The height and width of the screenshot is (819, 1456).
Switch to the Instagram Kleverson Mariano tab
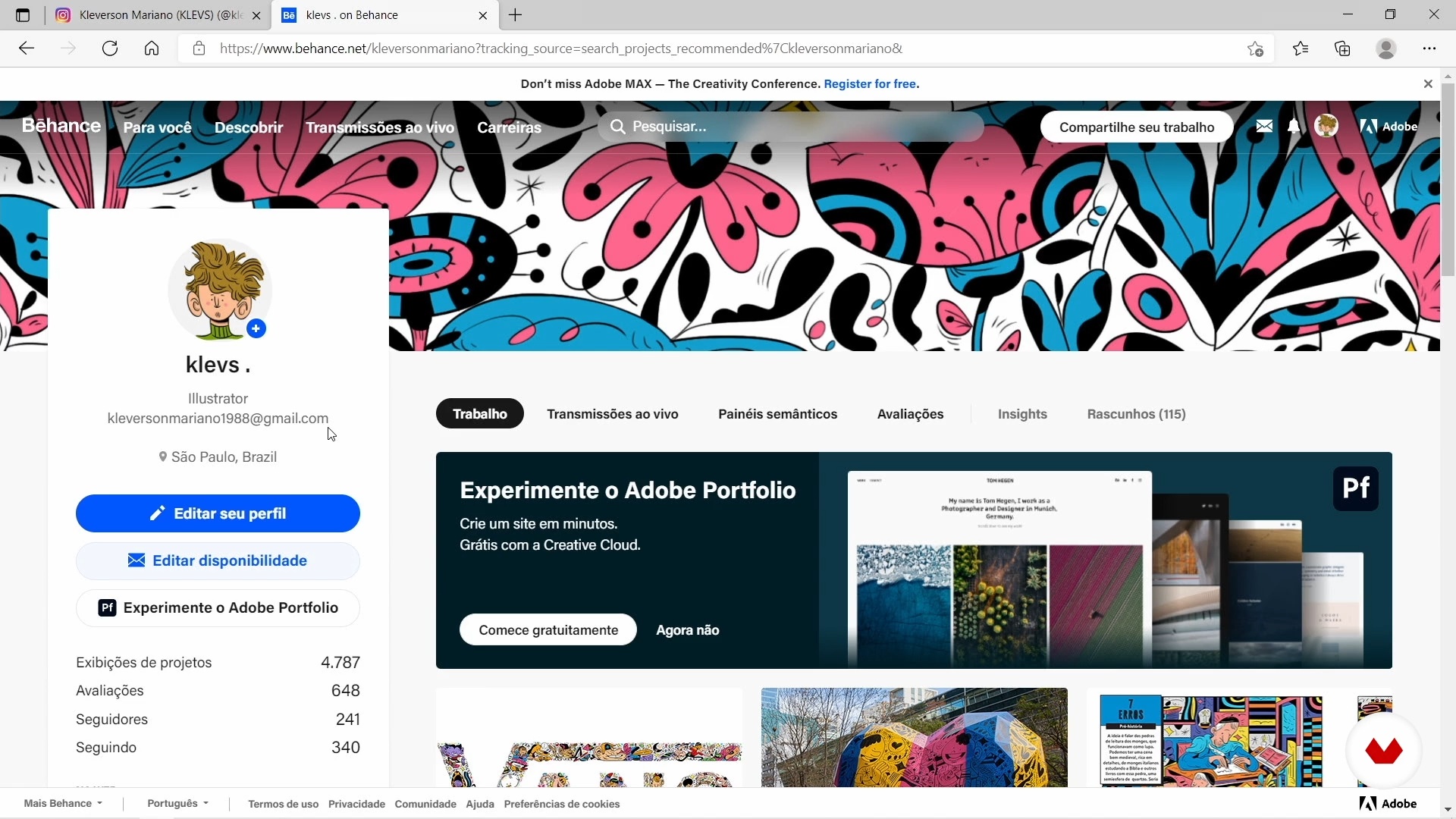pos(159,15)
